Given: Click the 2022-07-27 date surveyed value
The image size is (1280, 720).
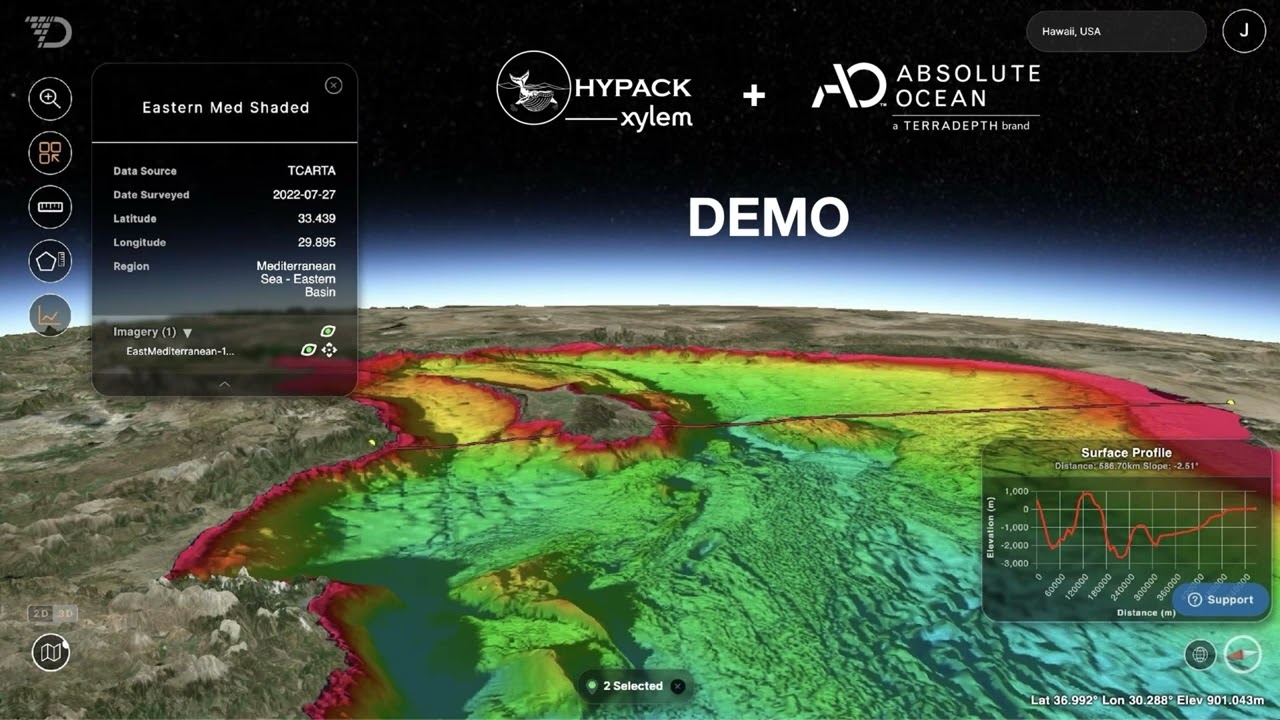Looking at the screenshot, I should (304, 195).
